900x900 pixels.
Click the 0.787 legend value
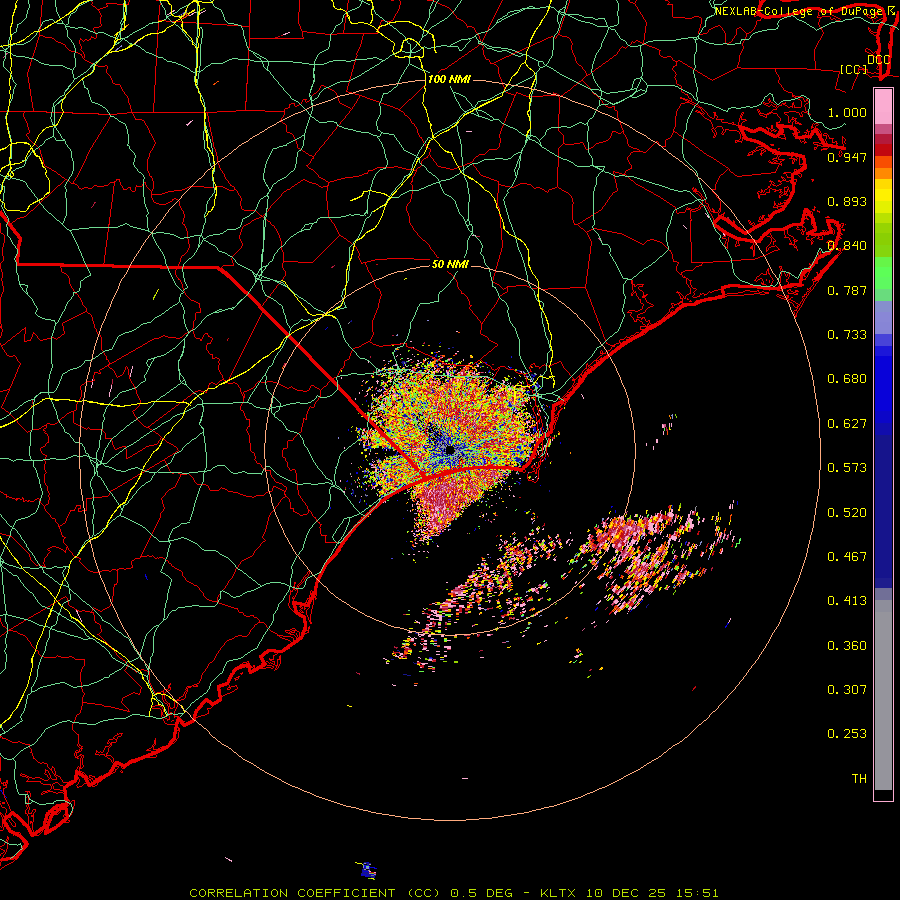[847, 290]
